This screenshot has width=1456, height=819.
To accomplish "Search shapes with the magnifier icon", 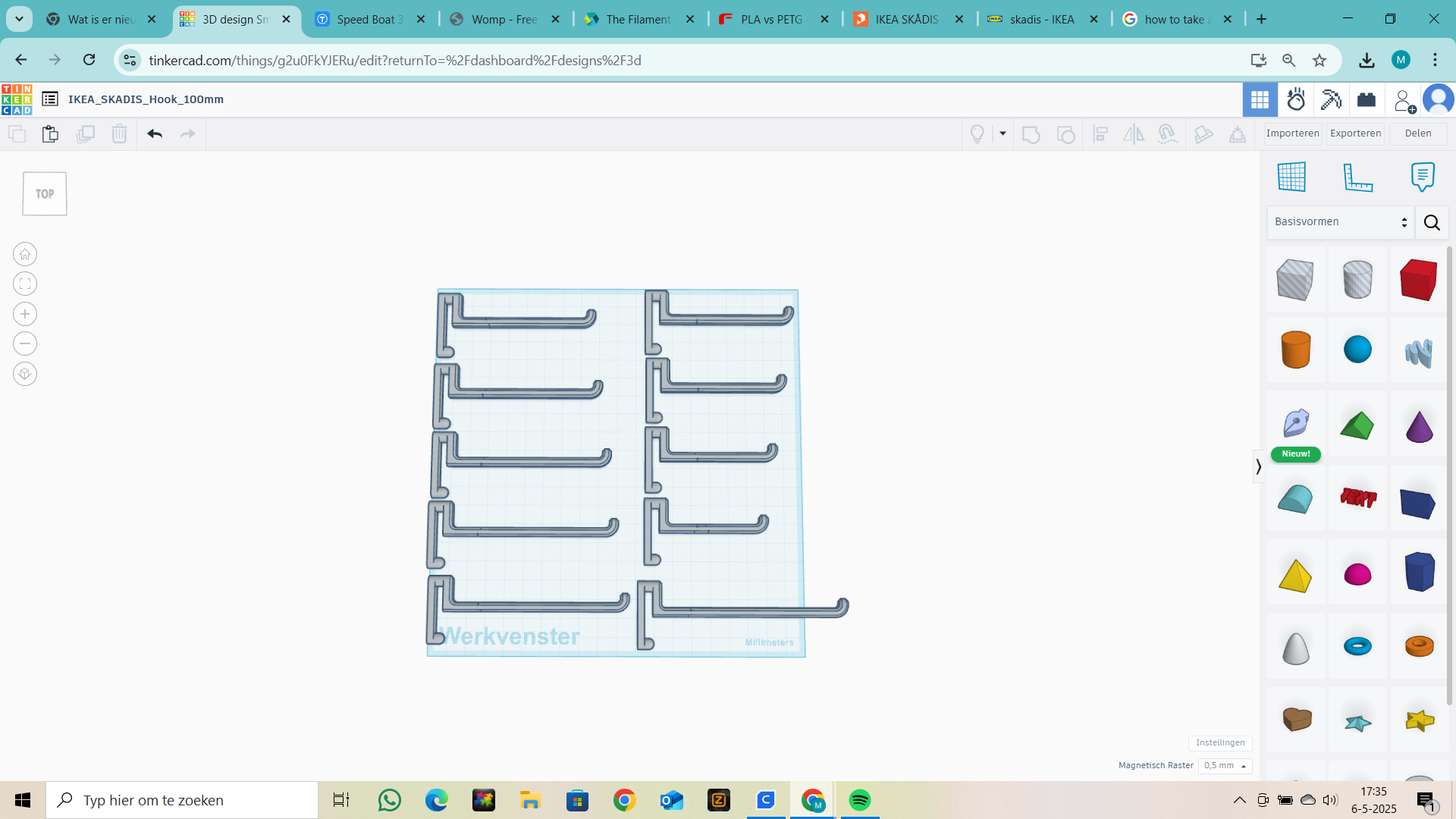I will click(1432, 222).
